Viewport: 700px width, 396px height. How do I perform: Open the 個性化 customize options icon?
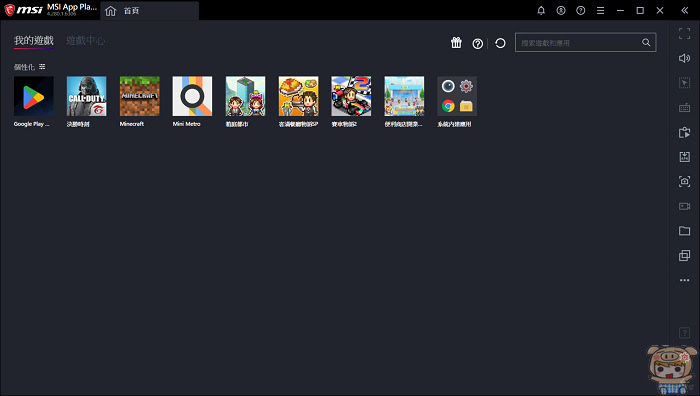(x=42, y=67)
